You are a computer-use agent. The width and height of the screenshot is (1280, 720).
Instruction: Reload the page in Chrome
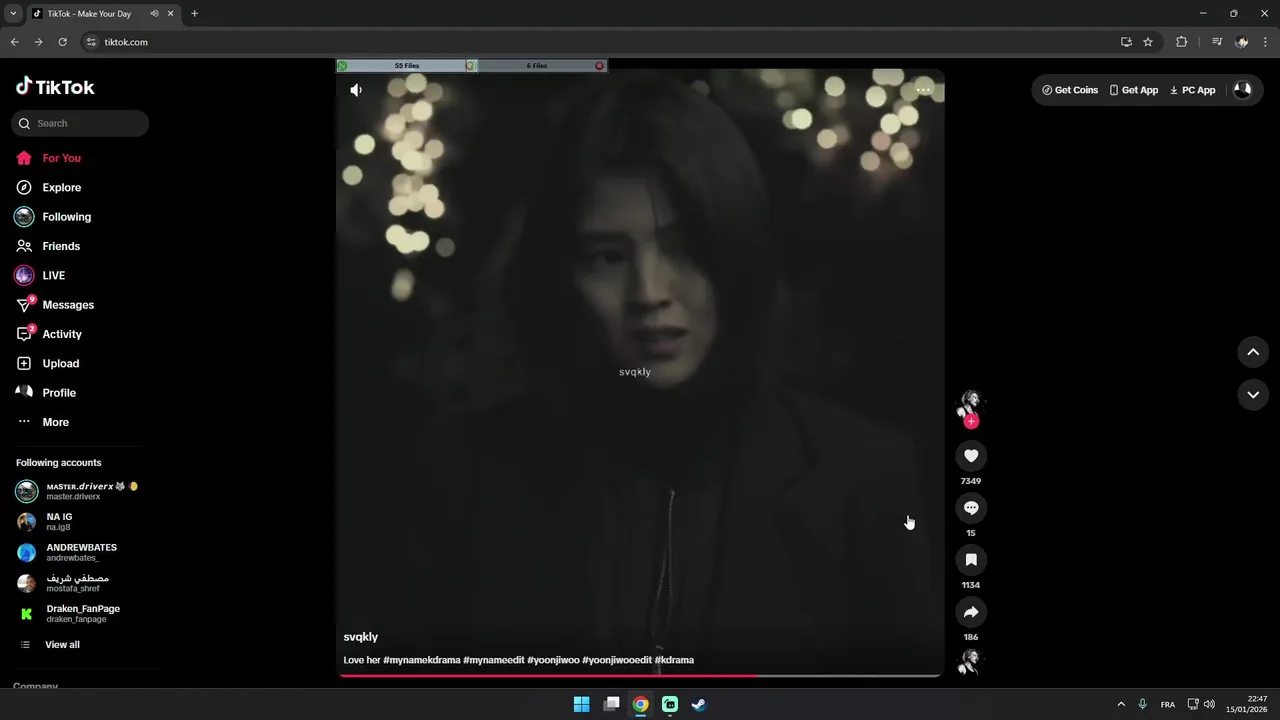(x=62, y=42)
